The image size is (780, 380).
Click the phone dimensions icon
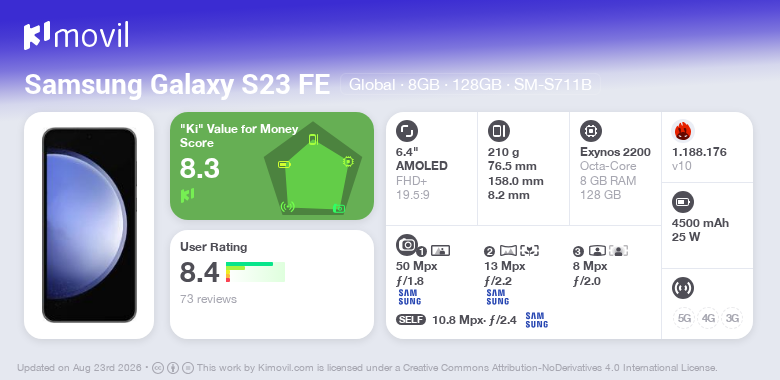point(499,131)
